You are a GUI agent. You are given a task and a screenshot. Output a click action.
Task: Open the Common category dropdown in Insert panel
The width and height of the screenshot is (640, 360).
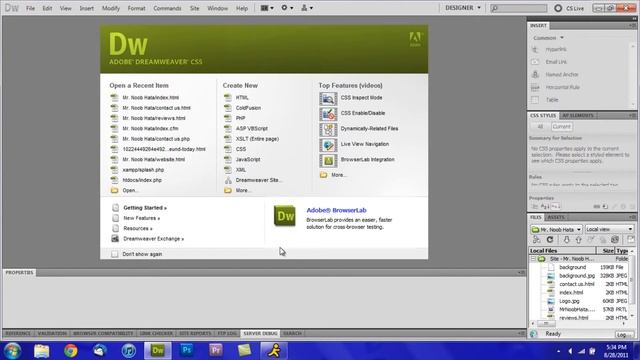pyautogui.click(x=548, y=38)
